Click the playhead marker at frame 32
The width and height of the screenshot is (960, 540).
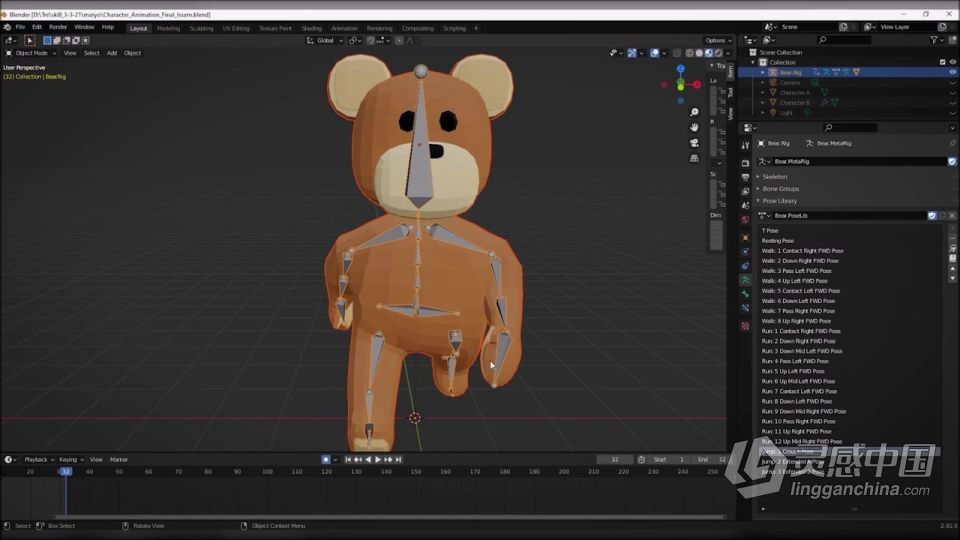coord(66,471)
